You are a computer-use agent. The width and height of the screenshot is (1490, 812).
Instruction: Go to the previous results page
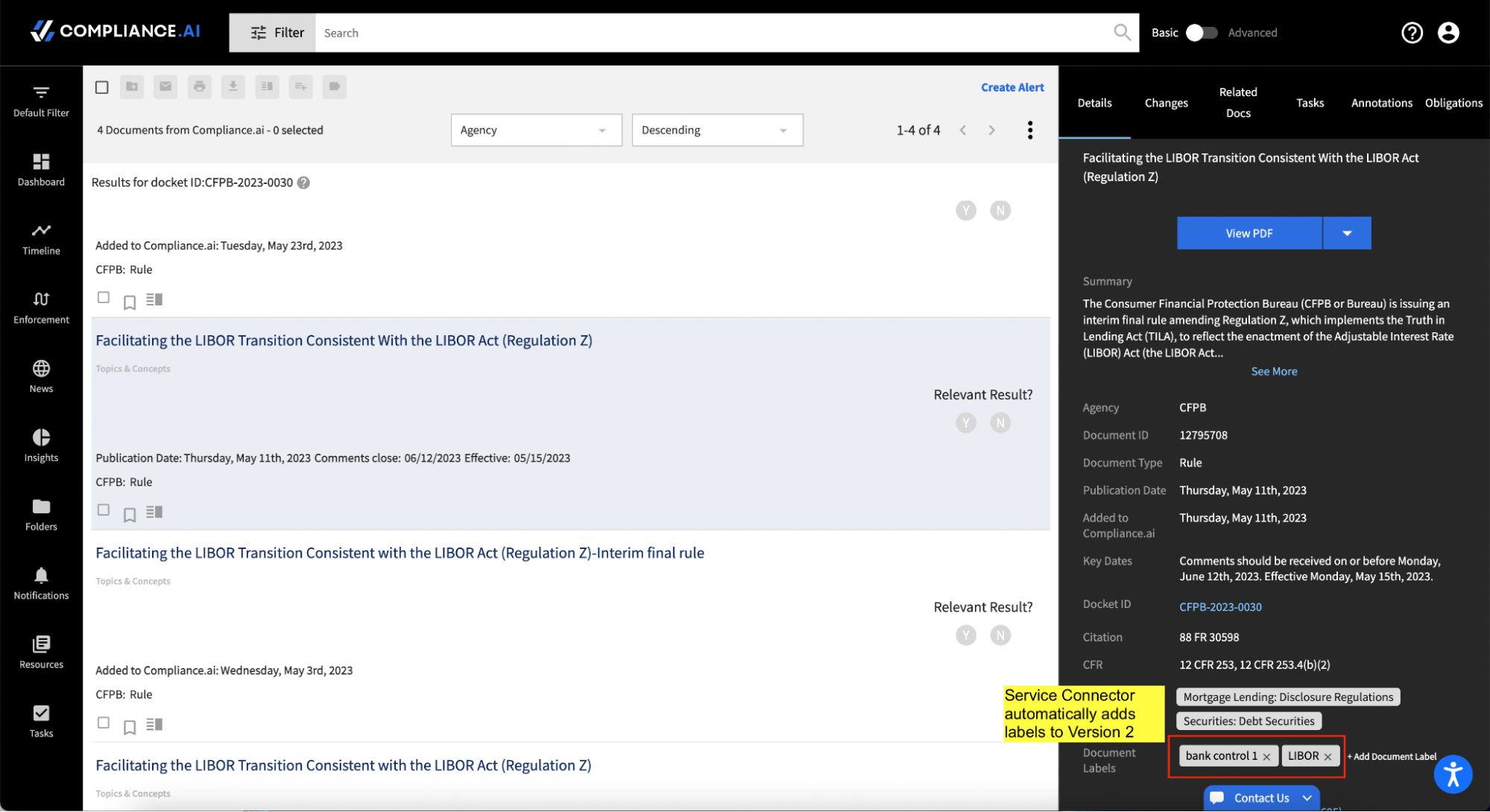click(963, 130)
